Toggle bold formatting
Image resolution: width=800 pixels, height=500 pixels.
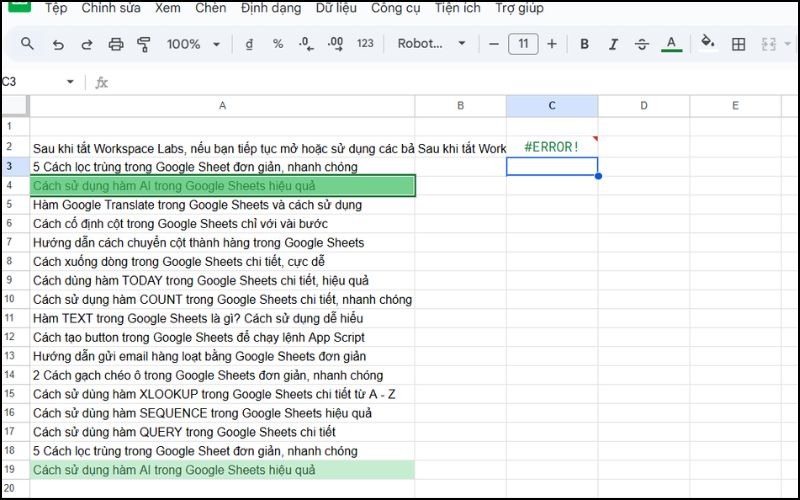[x=585, y=44]
